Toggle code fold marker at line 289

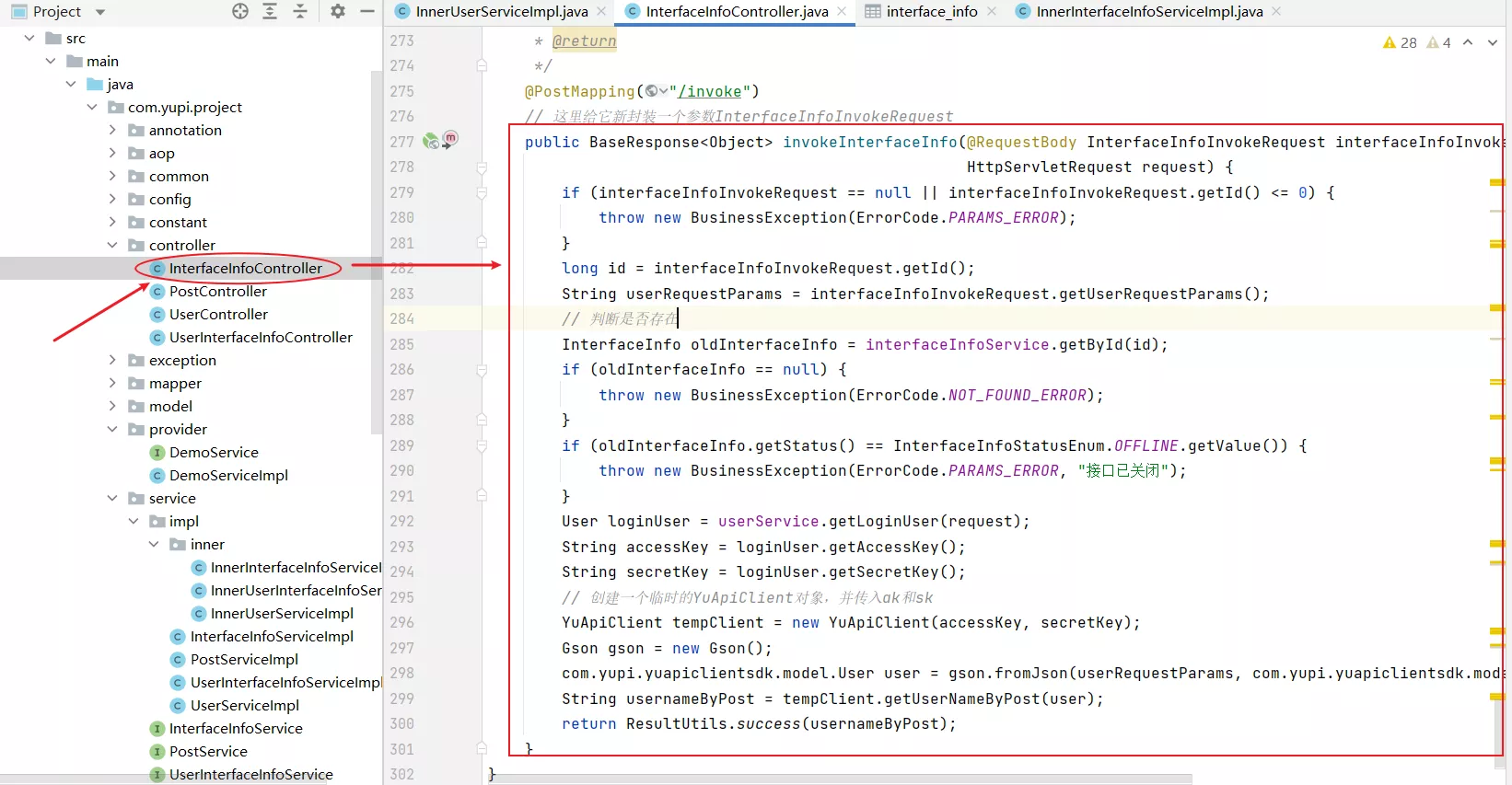click(482, 445)
